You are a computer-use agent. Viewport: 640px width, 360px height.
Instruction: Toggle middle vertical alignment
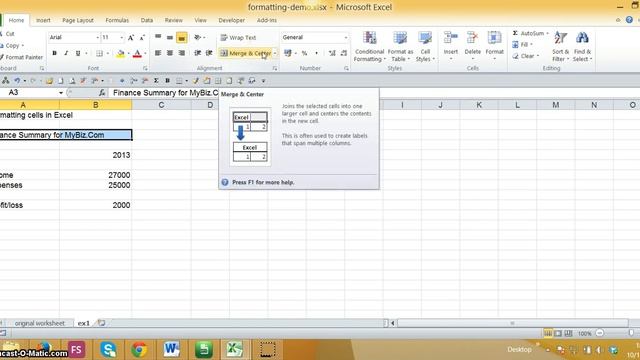click(x=170, y=37)
